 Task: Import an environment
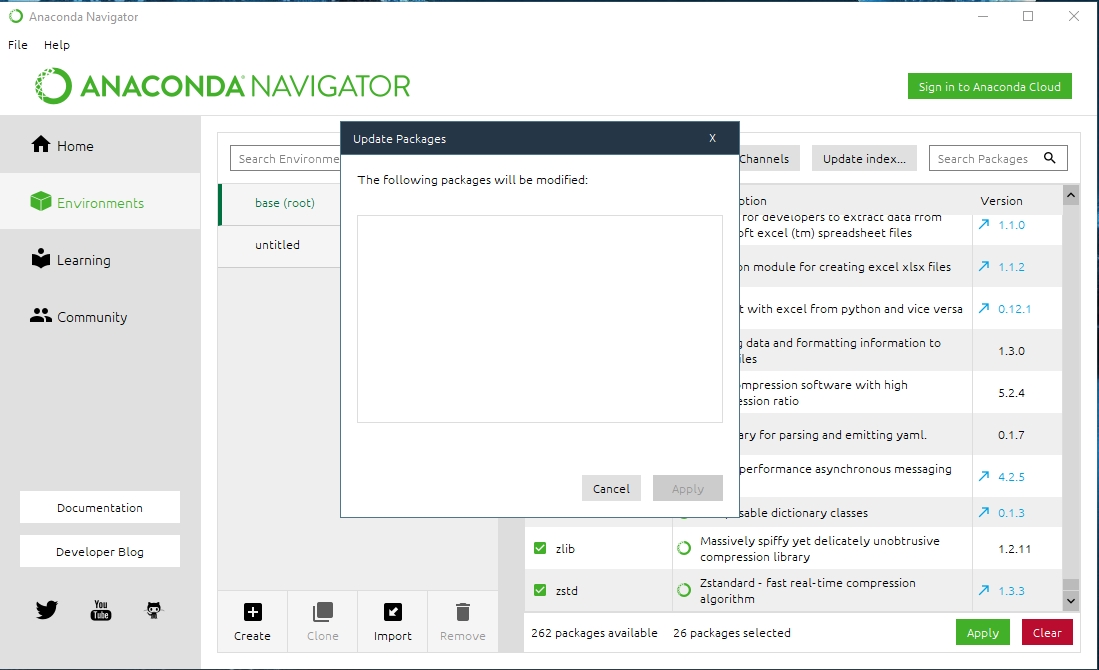point(392,621)
